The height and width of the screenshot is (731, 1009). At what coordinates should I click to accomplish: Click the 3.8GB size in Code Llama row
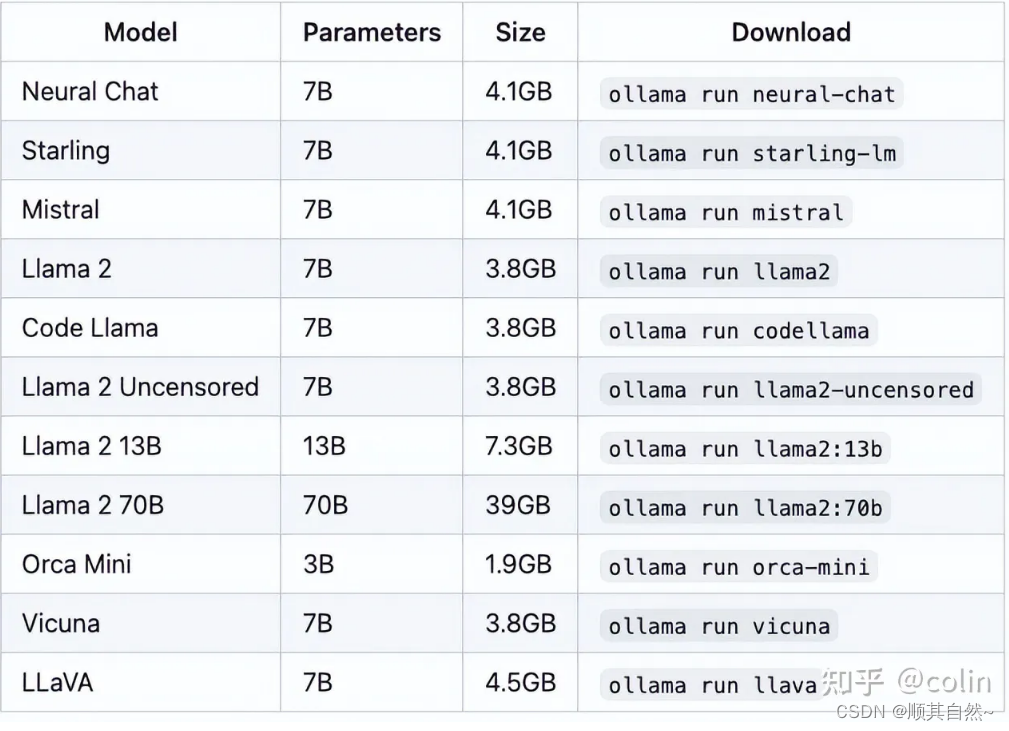click(521, 328)
